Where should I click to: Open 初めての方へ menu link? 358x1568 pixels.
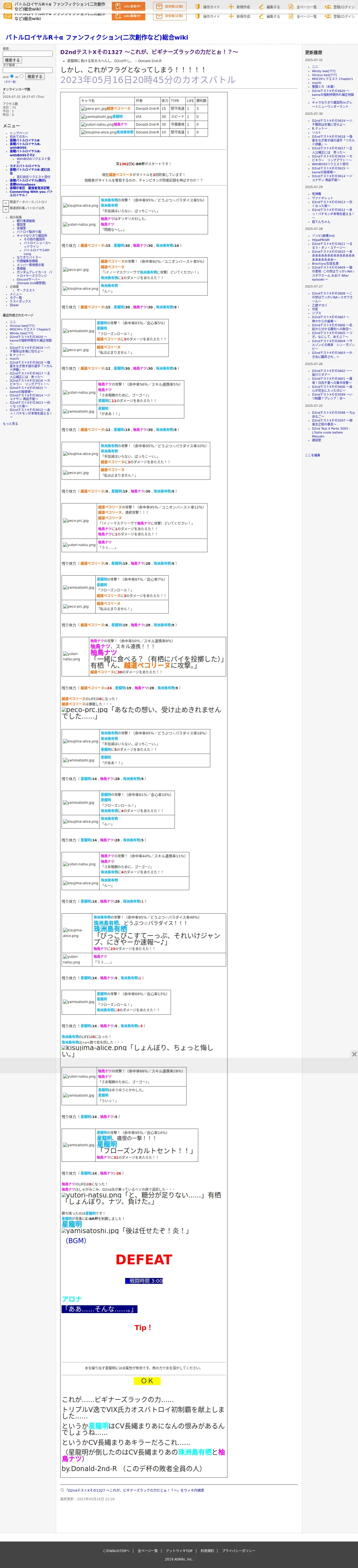pos(19,137)
